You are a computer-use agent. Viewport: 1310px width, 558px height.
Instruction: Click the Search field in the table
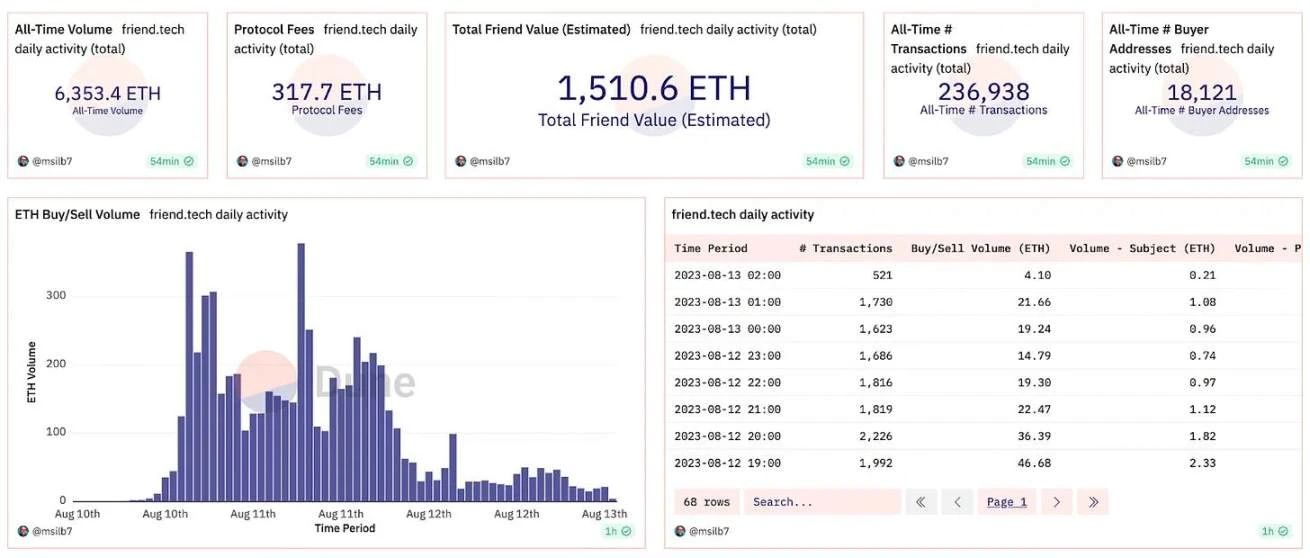[x=822, y=502]
